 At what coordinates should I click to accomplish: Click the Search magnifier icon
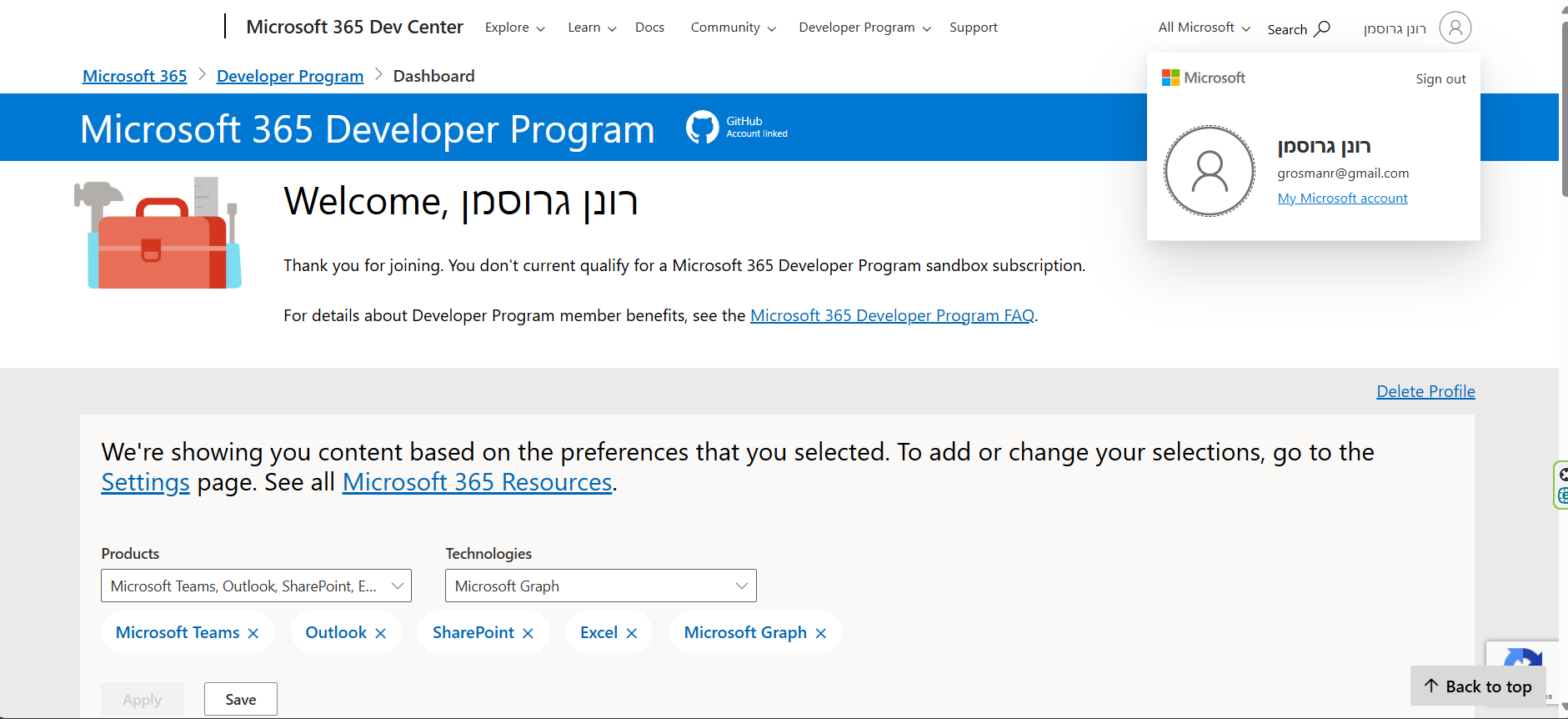pyautogui.click(x=1322, y=29)
